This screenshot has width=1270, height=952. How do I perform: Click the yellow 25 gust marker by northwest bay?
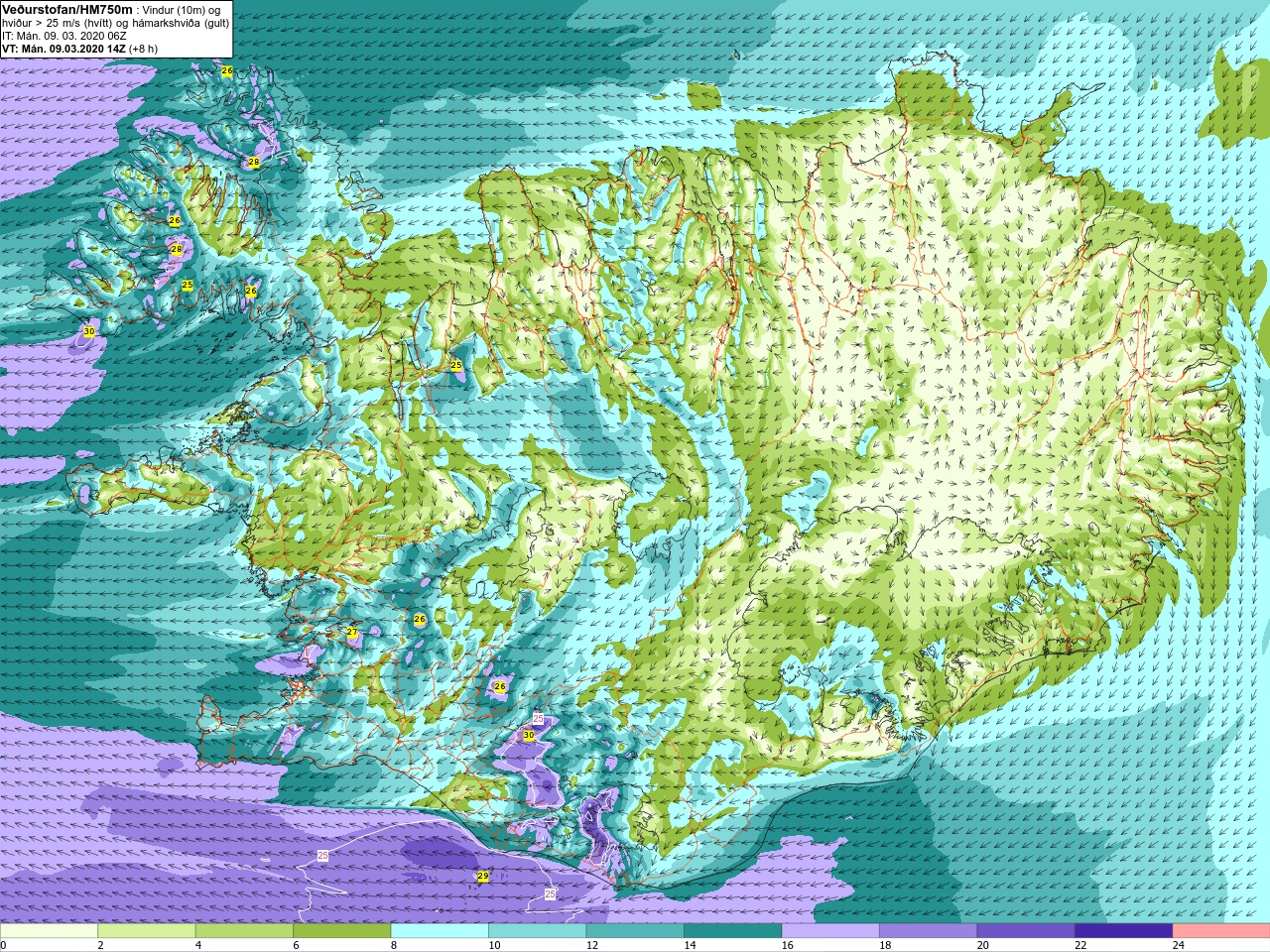point(456,366)
